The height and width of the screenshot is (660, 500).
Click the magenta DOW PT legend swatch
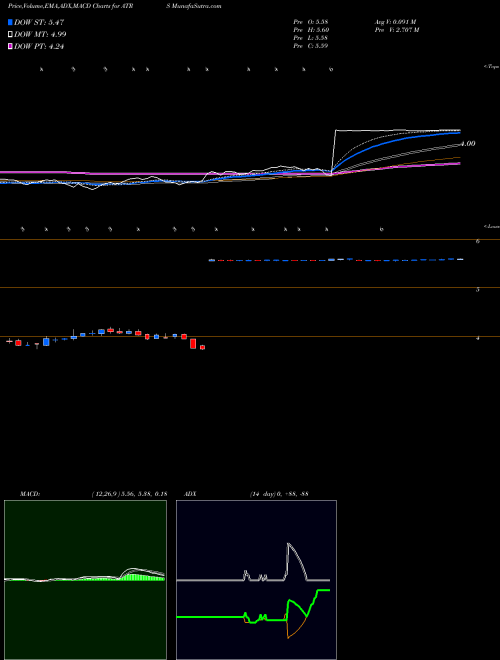click(x=11, y=47)
